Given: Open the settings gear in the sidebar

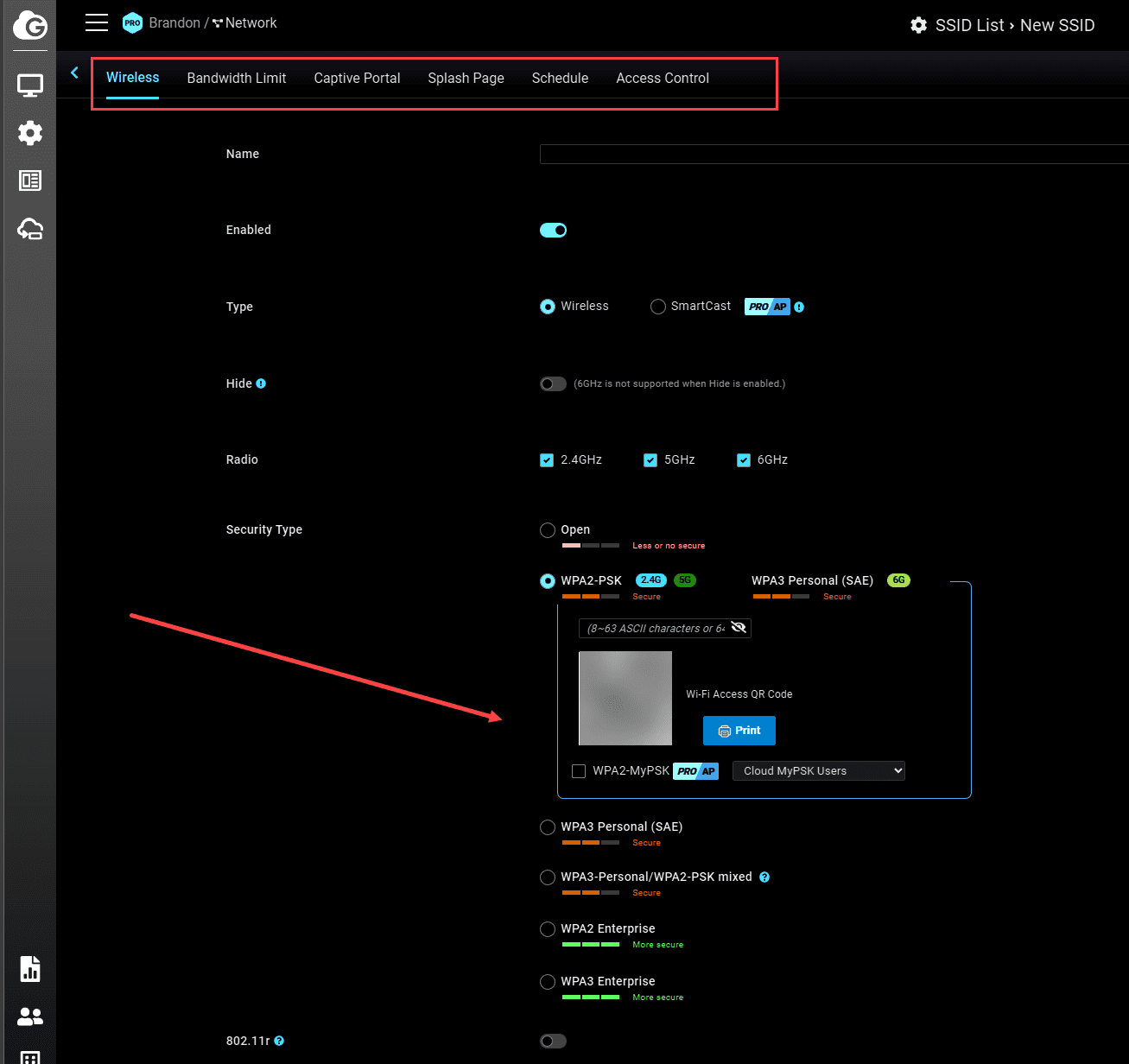Looking at the screenshot, I should pos(30,133).
